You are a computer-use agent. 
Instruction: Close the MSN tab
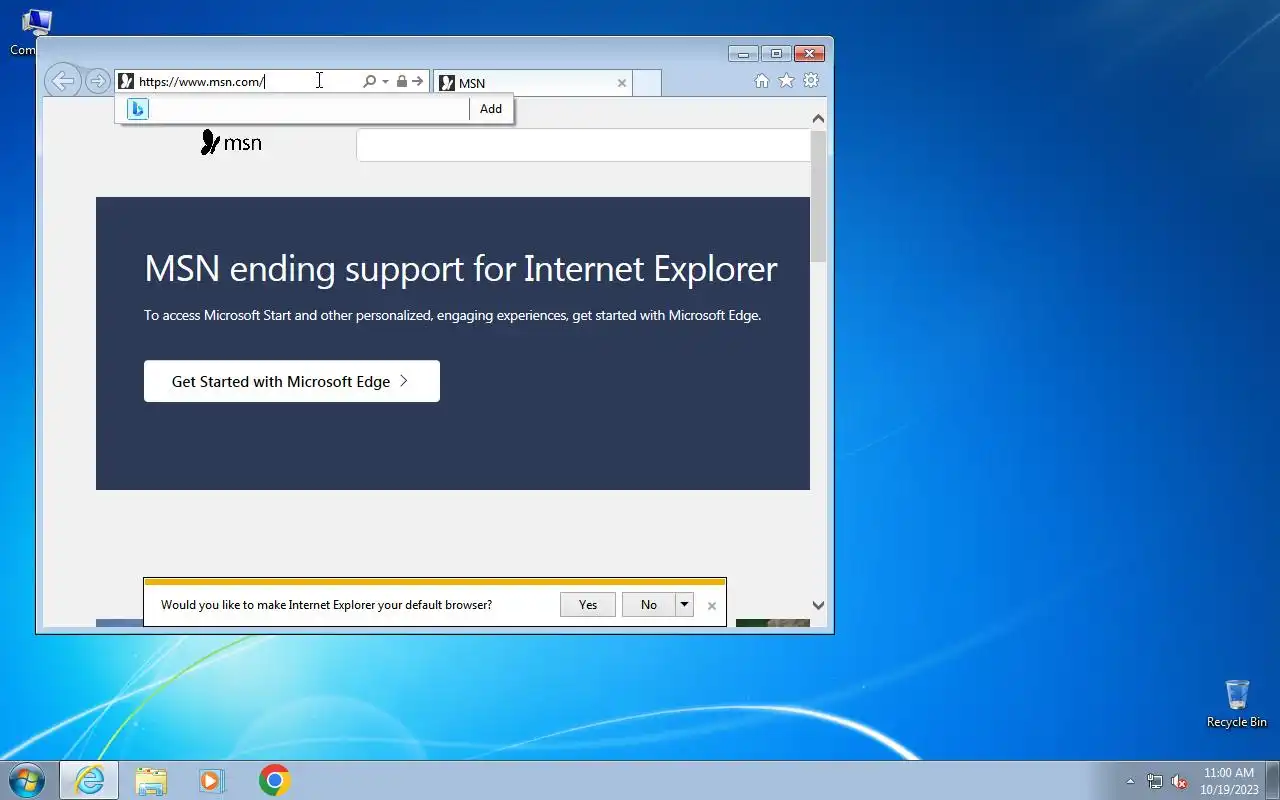point(622,83)
